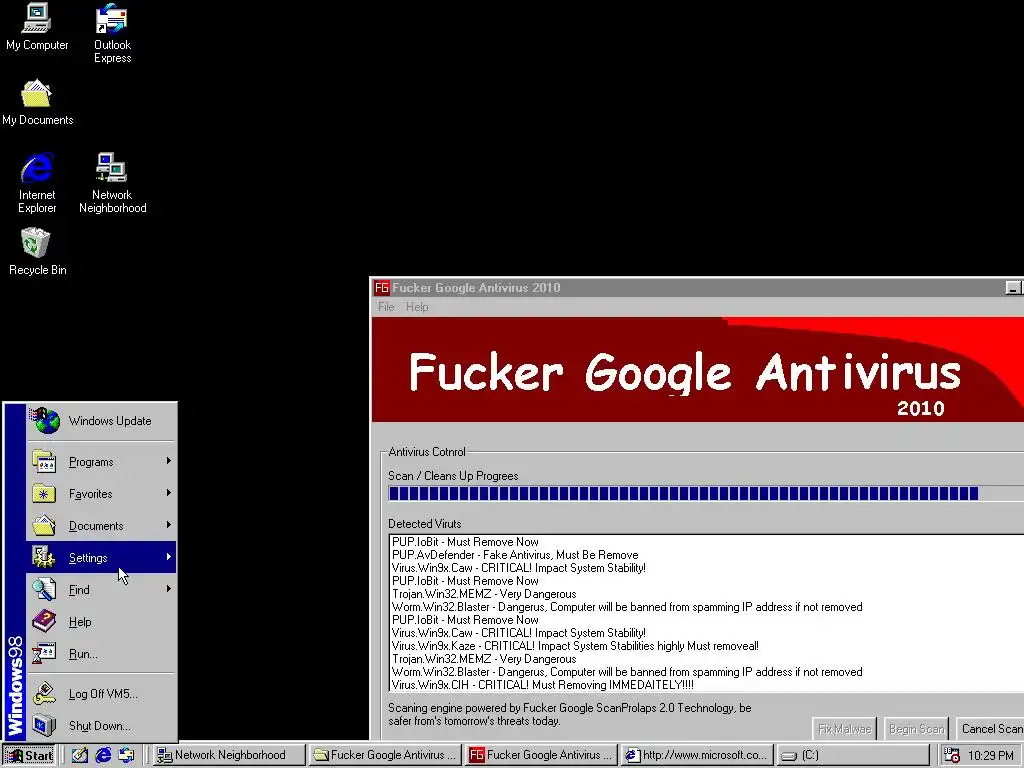This screenshot has height=768, width=1024.
Task: Open the My Computer desktop icon
Action: [37, 27]
